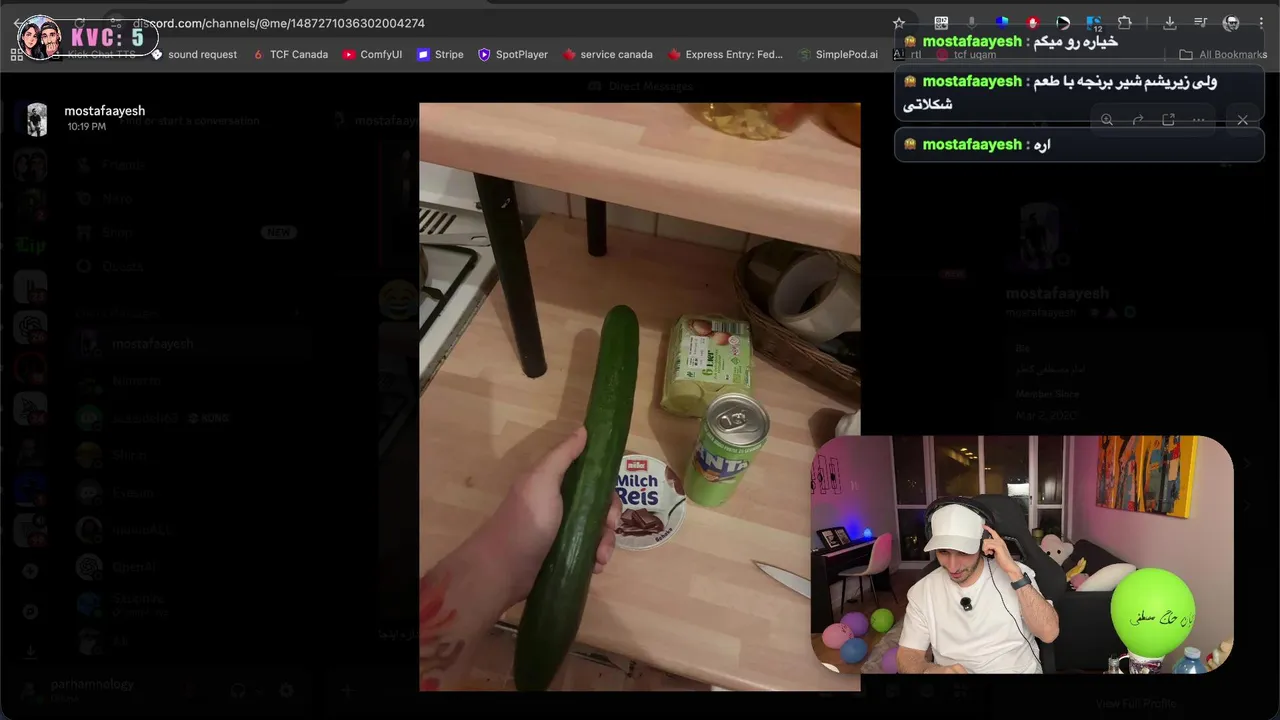Click mostafaayesh avatar in viewer header

click(37, 119)
